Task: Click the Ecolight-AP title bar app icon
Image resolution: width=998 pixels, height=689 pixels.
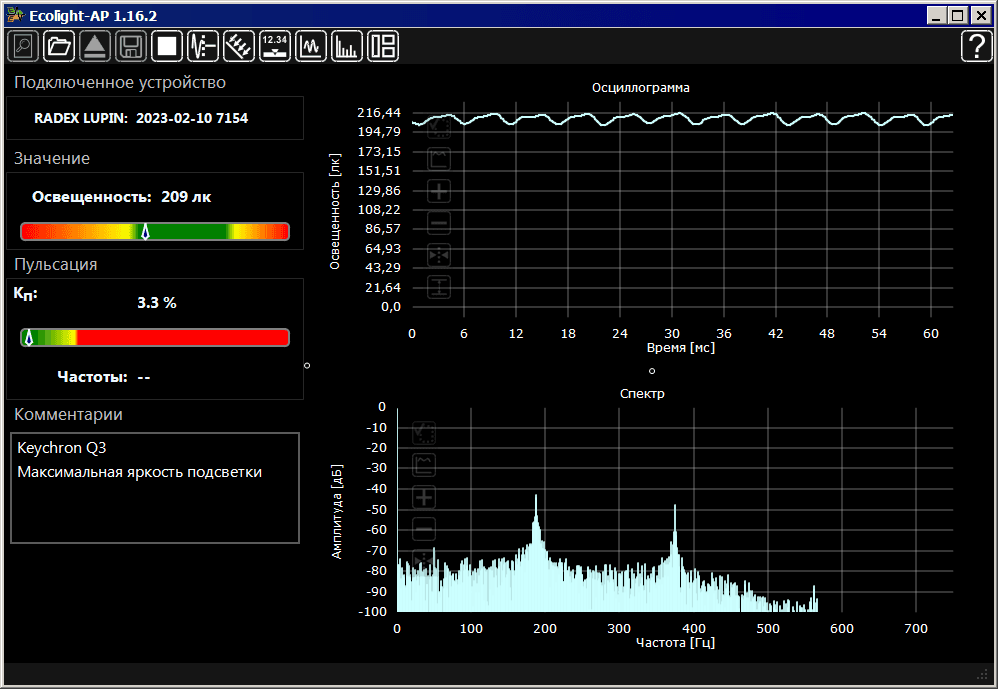Action: tap(15, 15)
